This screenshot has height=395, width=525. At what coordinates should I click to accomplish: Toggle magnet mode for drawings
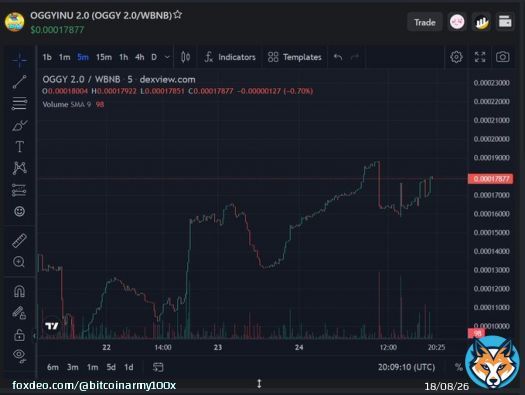[x=19, y=292]
